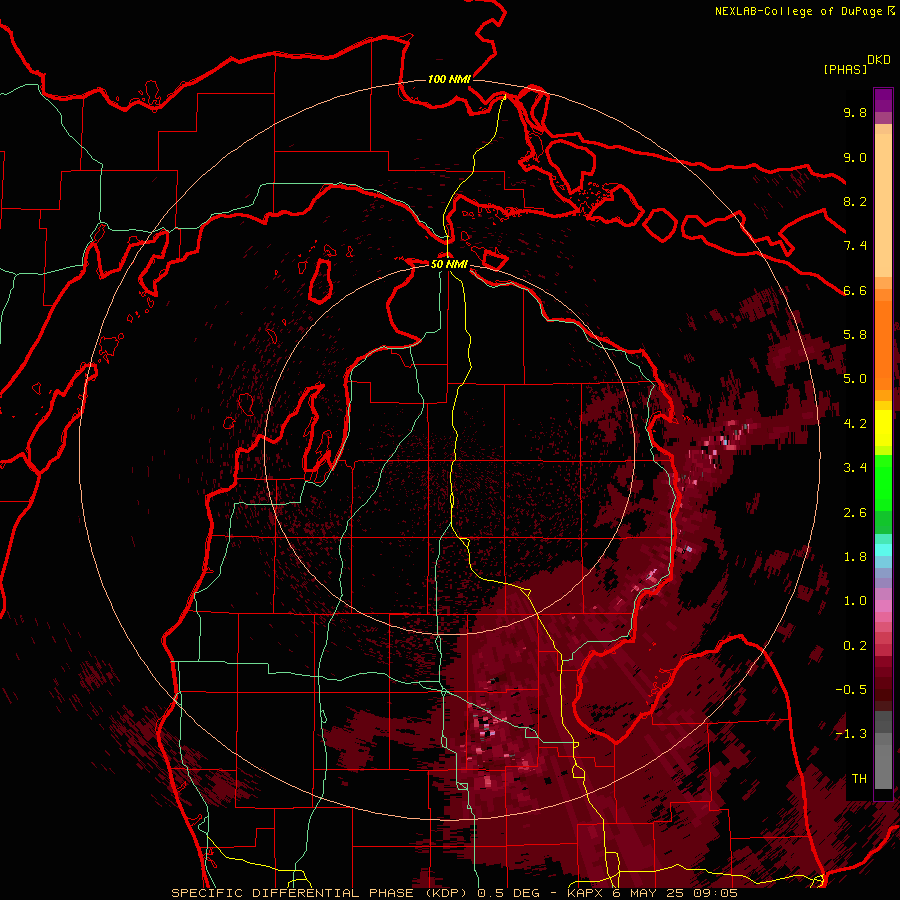Click the 100 NMI range ring label
900x900 pixels.
coord(449,79)
